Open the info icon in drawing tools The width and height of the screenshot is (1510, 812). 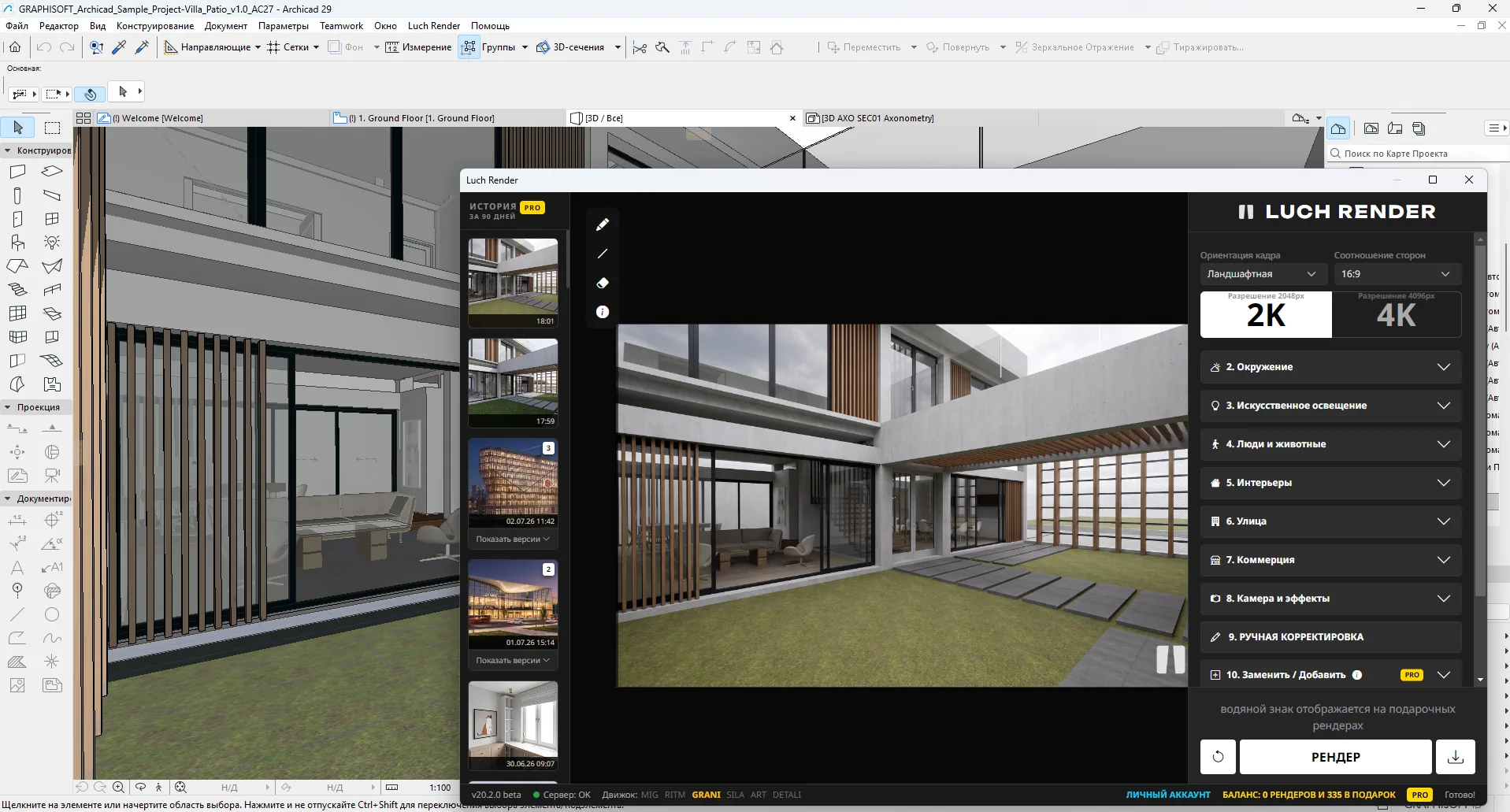603,312
